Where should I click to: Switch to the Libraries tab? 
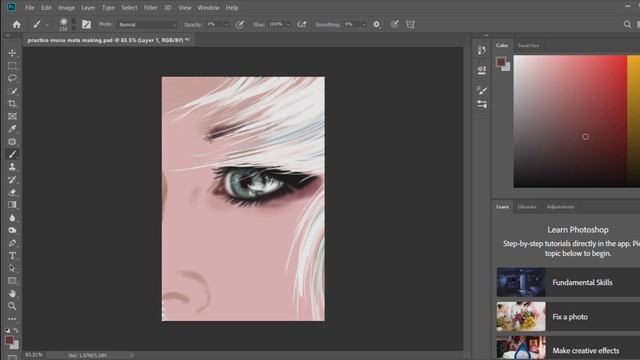click(527, 207)
